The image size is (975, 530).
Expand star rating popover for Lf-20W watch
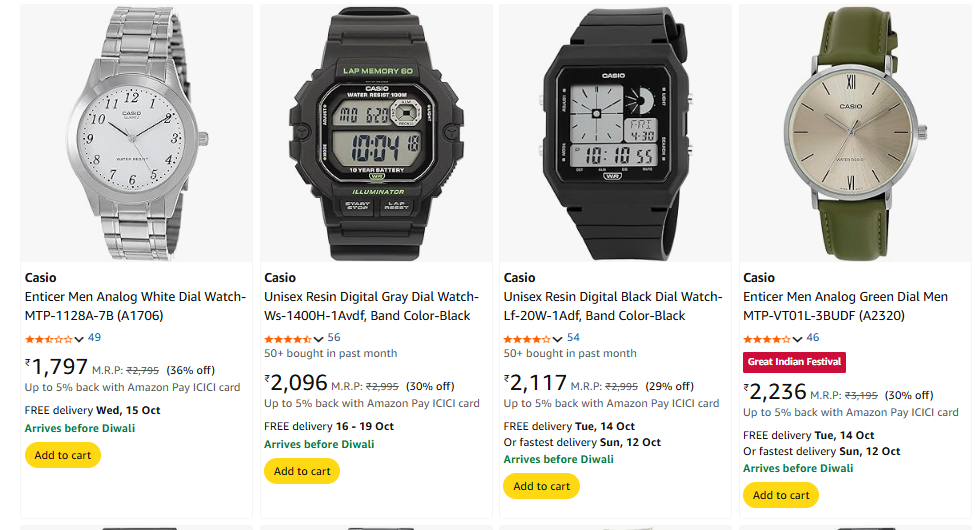557,338
